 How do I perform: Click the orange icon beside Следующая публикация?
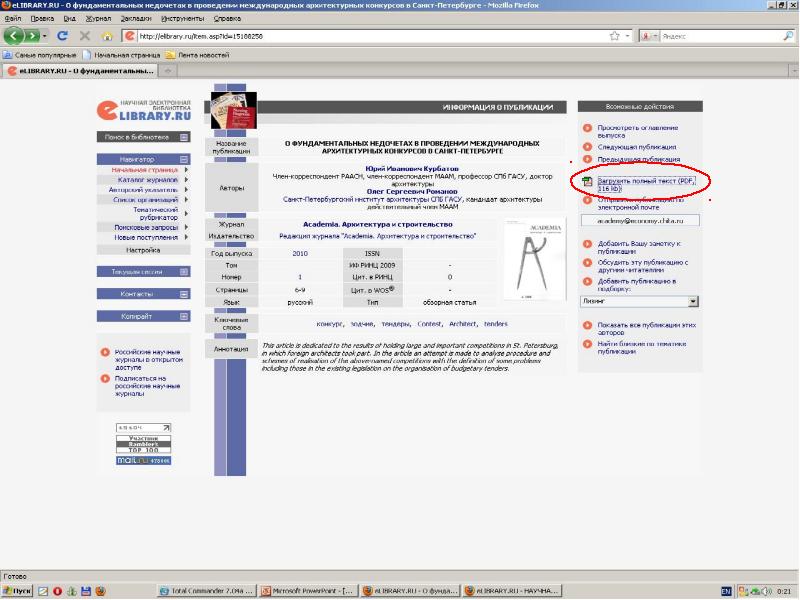[587, 147]
